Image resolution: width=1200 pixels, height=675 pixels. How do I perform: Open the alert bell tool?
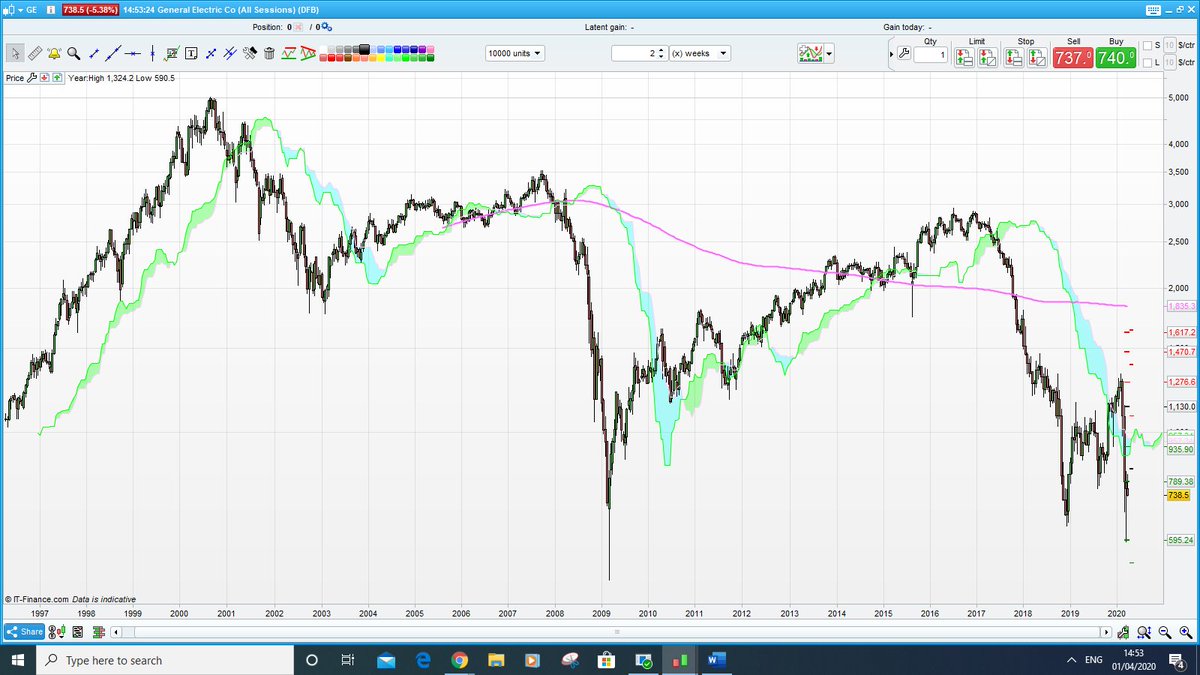[54, 53]
